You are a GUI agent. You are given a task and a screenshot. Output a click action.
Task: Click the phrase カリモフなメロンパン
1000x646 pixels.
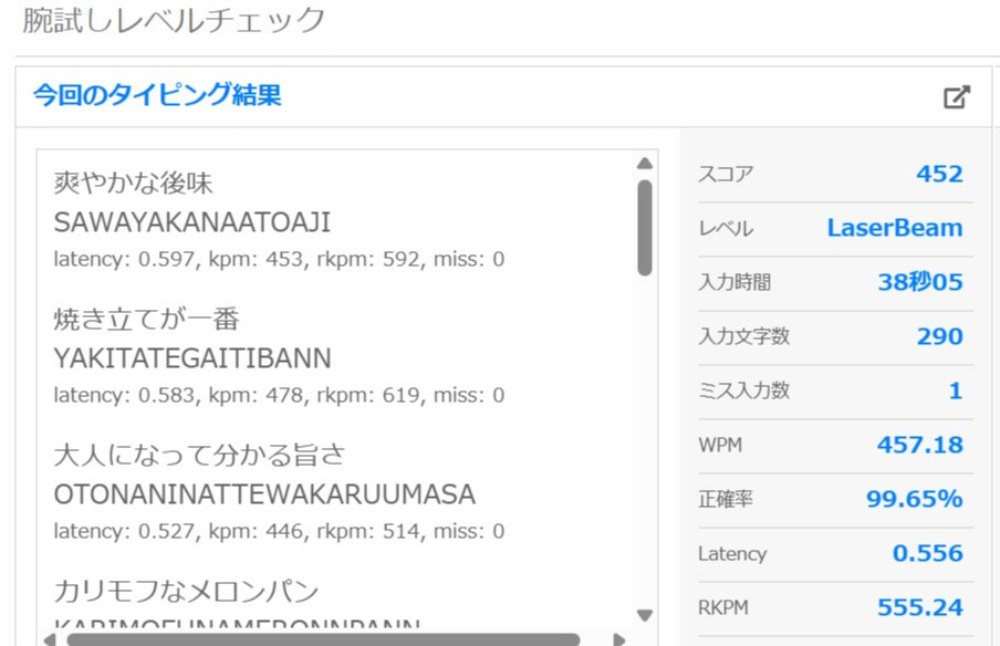[186, 591]
